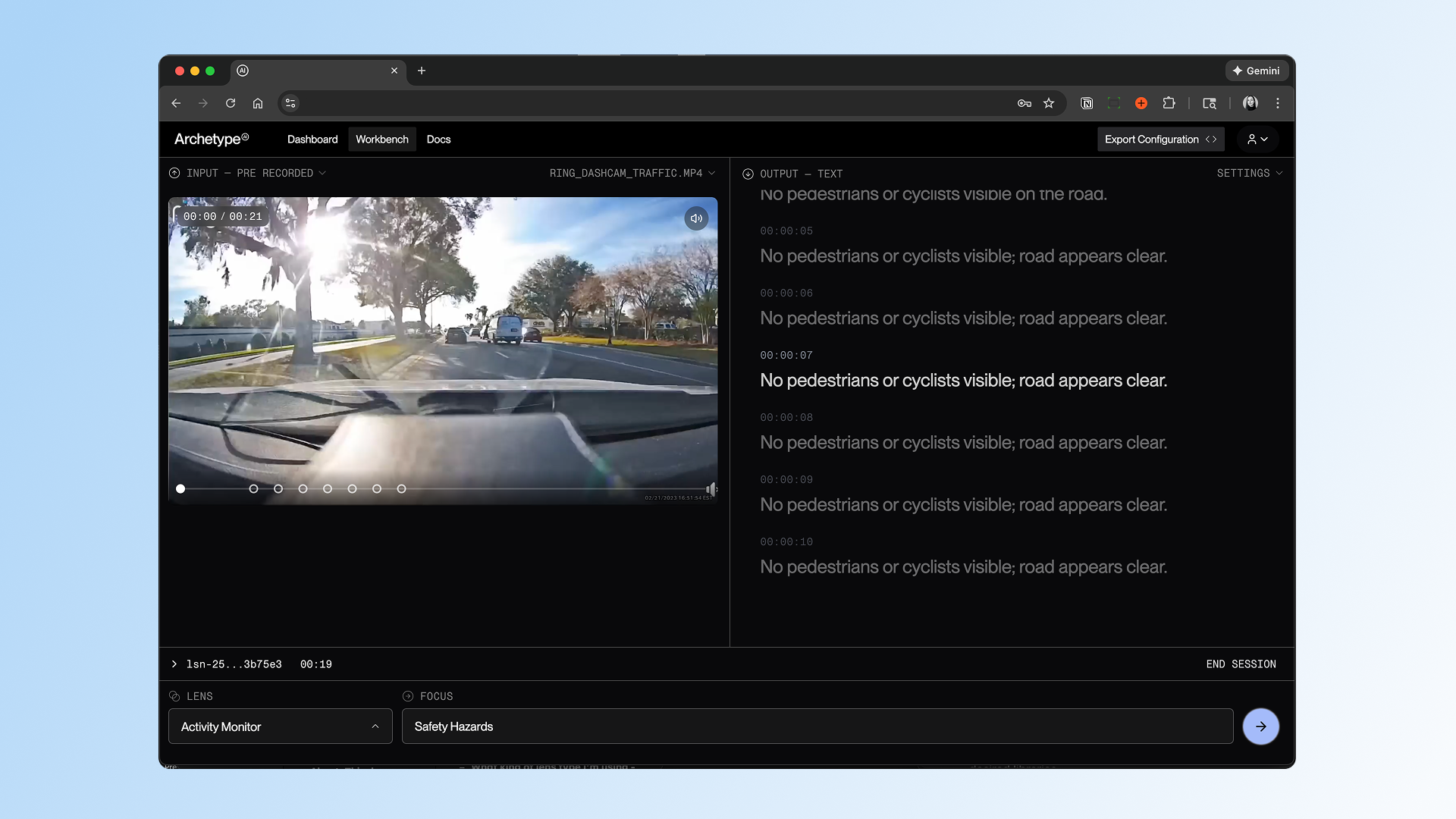Open the user account menu icon
The image size is (1456, 819).
click(x=1257, y=140)
